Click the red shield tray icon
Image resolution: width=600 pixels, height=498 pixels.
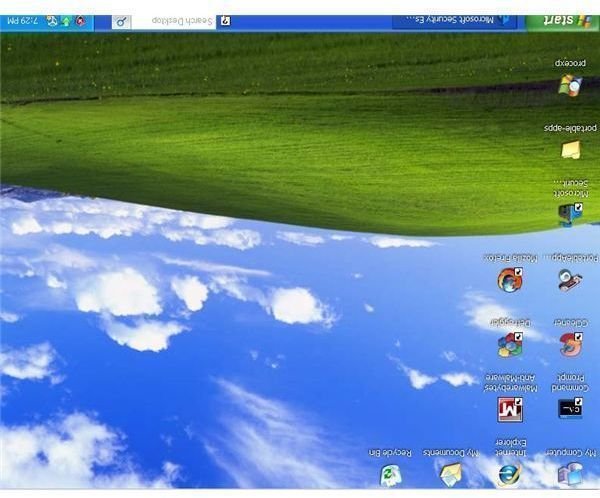80,21
